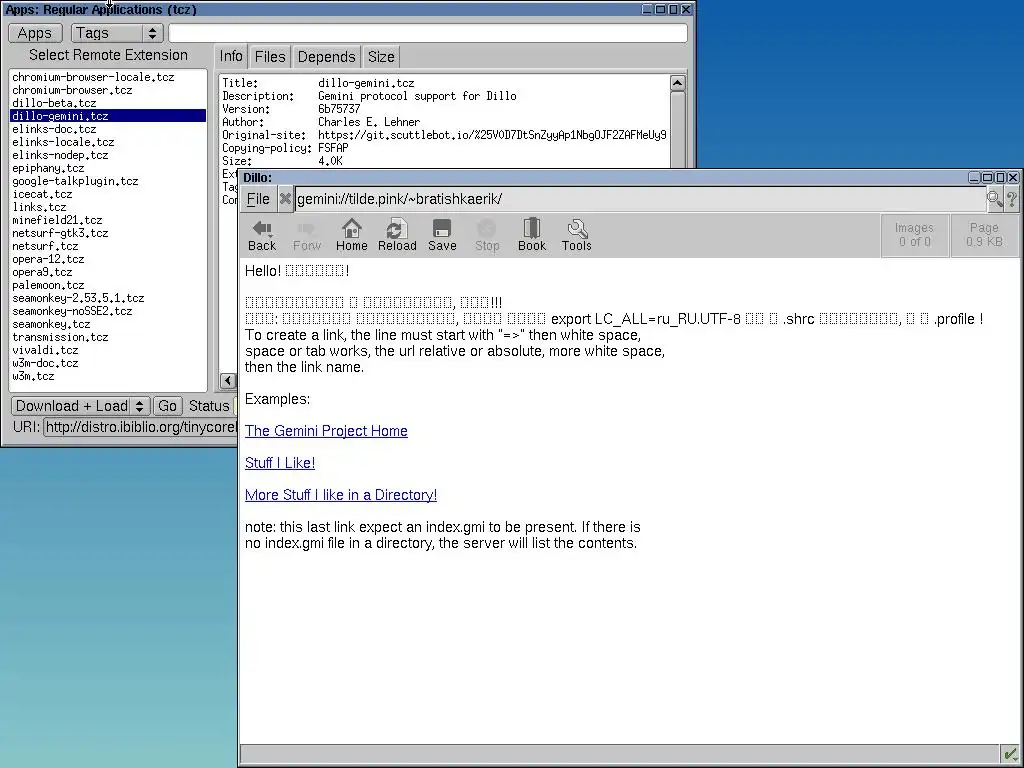Select netsurf.tcz extension
This screenshot has width=1024, height=768.
coord(108,246)
